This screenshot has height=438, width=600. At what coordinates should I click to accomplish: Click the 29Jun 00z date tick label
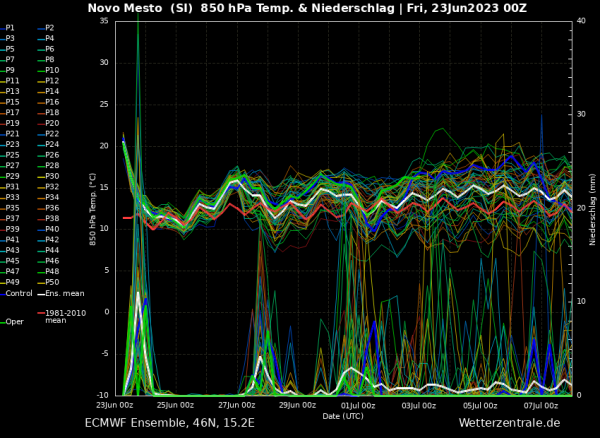pos(297,405)
